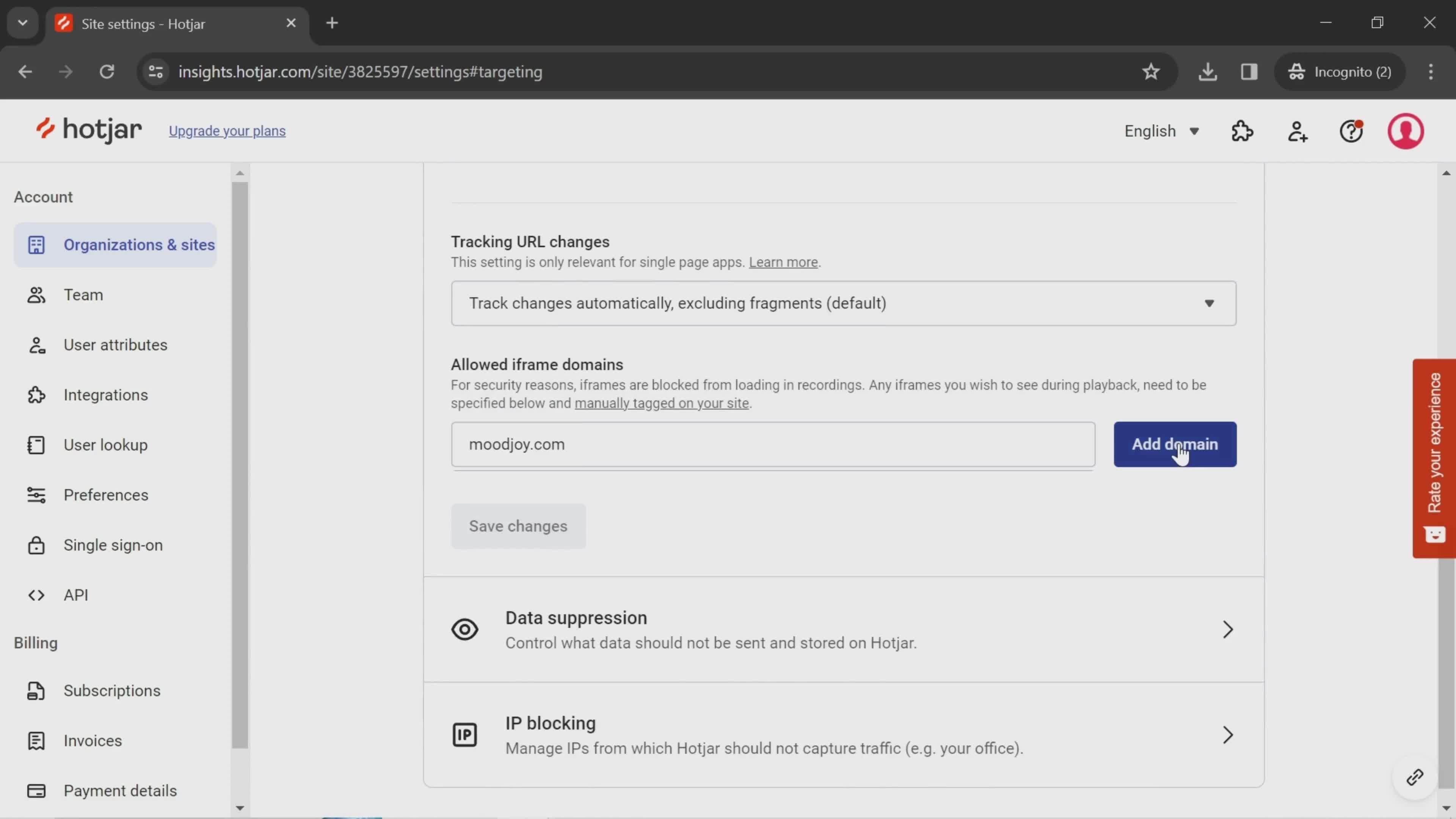Click the IP blocking icon
Viewport: 1456px width, 819px height.
click(464, 735)
